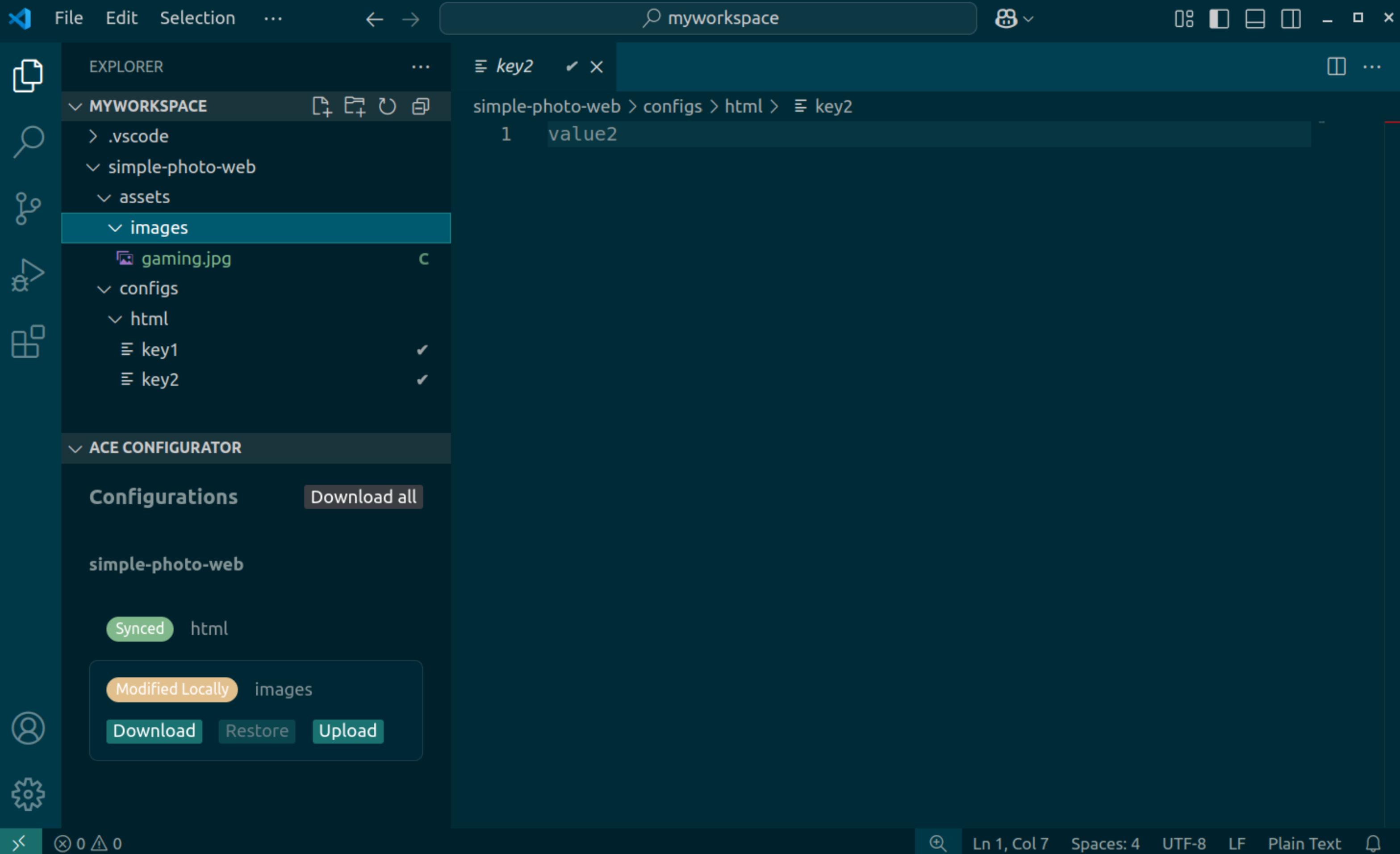This screenshot has height=854, width=1400.
Task: Click the key2 breadcrumb segment
Action: tap(823, 106)
